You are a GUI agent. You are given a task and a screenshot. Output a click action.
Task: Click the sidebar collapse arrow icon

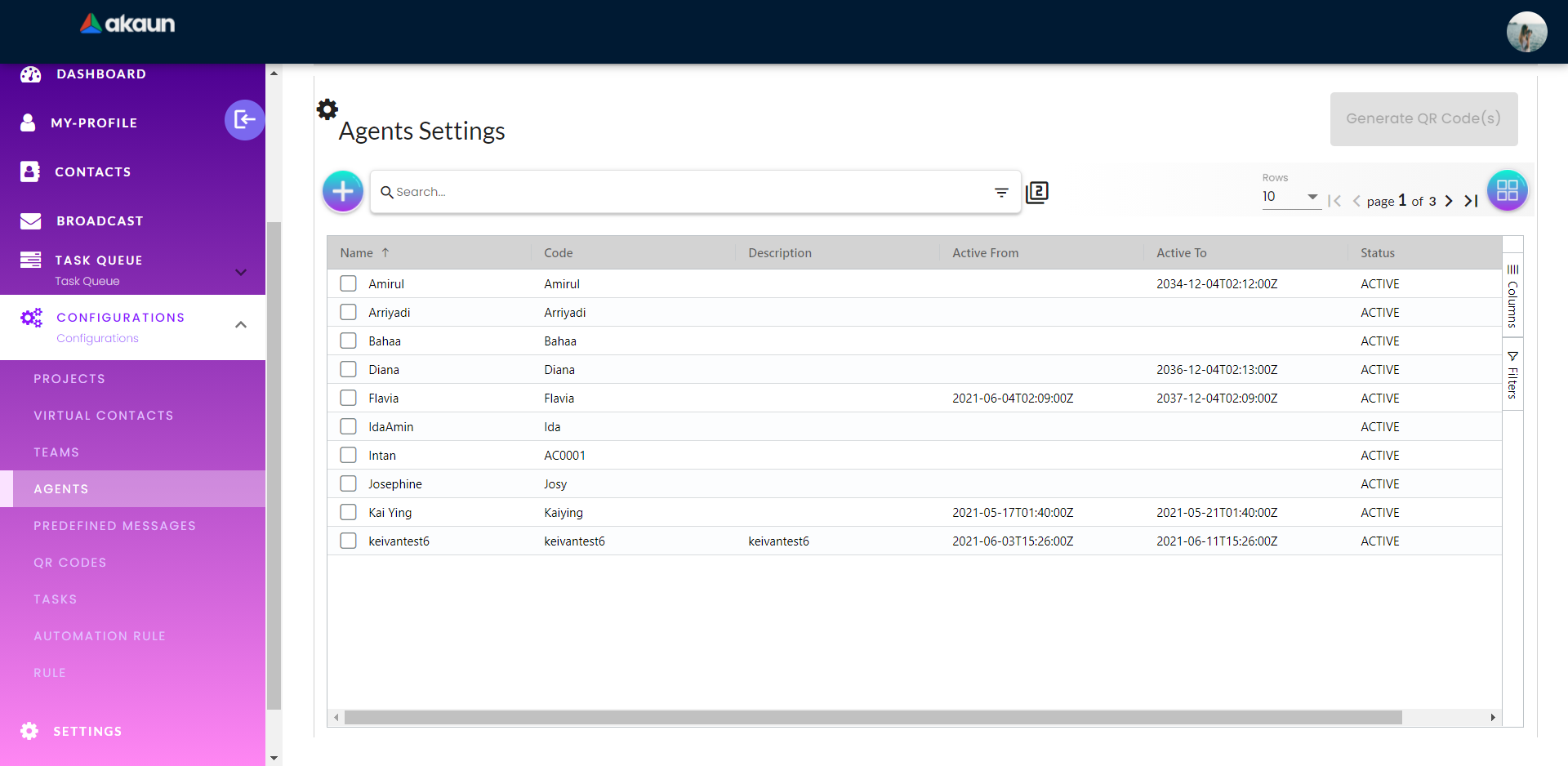pyautogui.click(x=244, y=120)
